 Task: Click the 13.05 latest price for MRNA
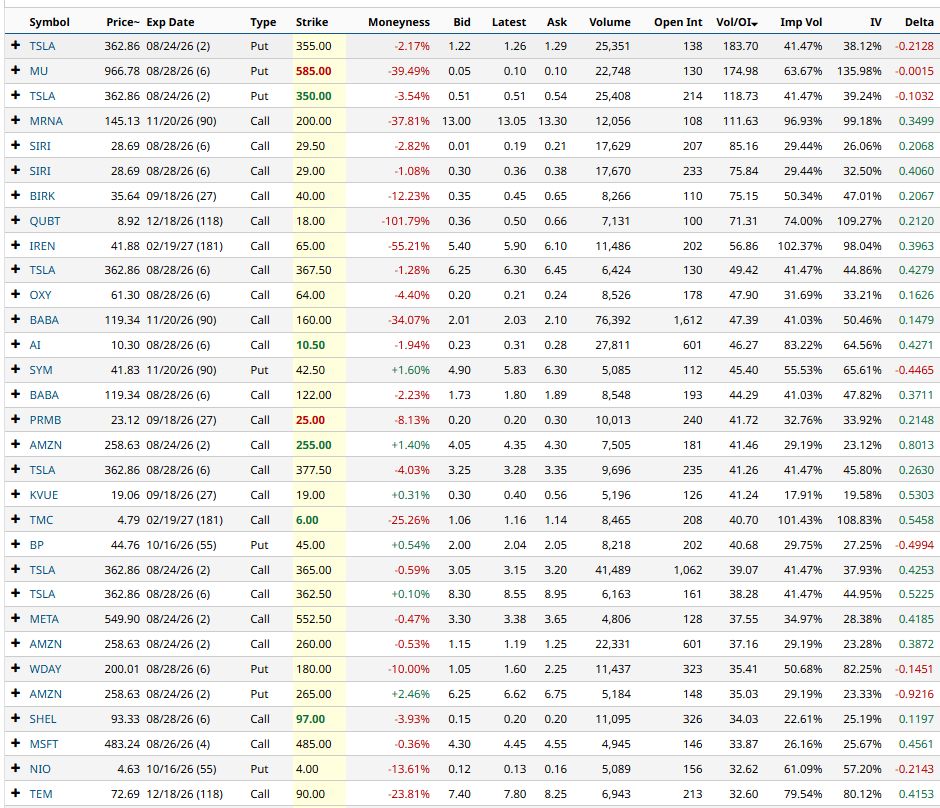tap(511, 121)
